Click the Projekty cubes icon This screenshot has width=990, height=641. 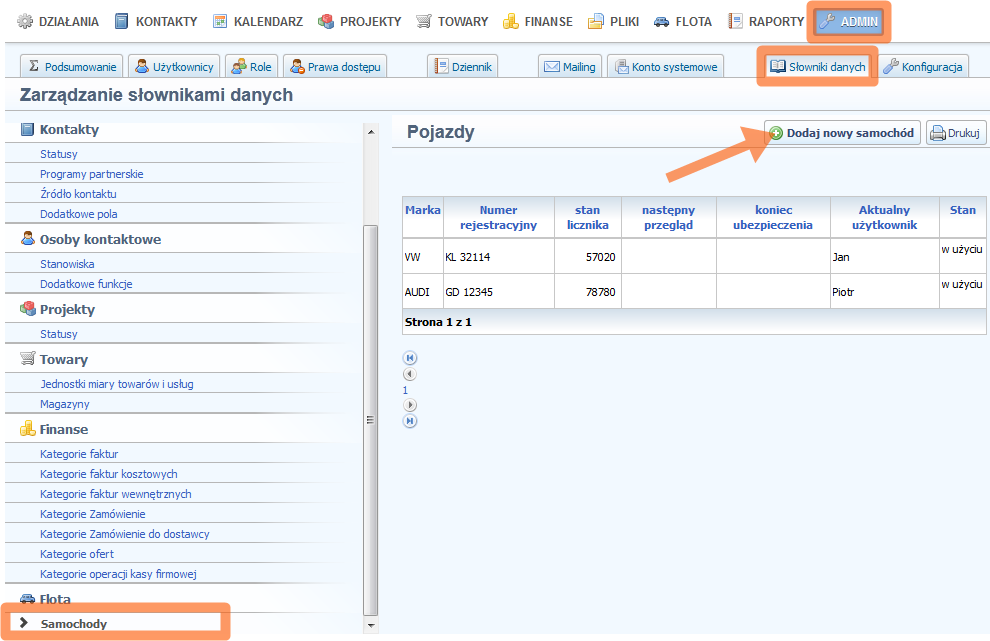[x=326, y=21]
